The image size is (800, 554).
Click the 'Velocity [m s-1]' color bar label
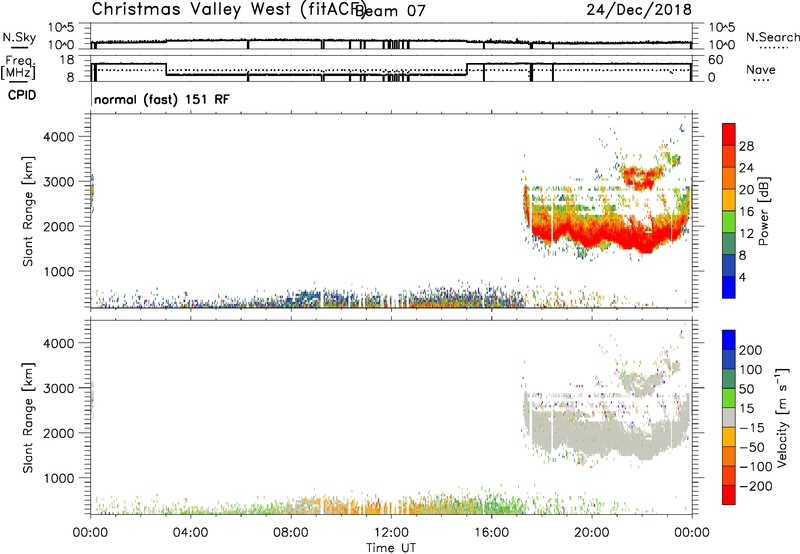(x=782, y=417)
